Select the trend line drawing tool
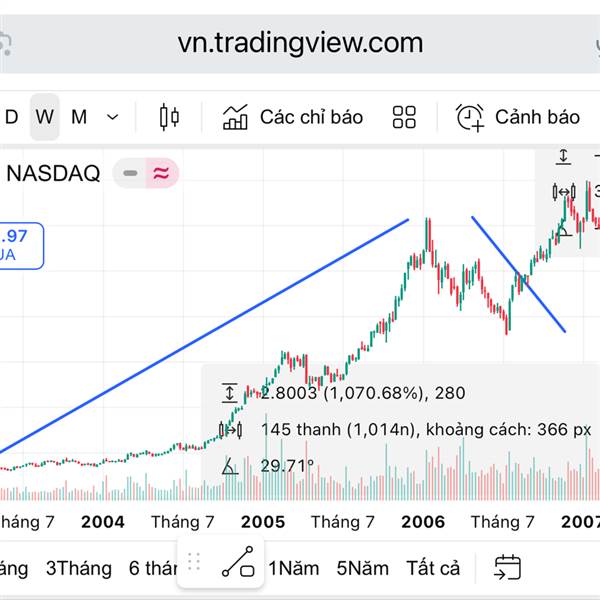This screenshot has height=600, width=600. tap(238, 565)
